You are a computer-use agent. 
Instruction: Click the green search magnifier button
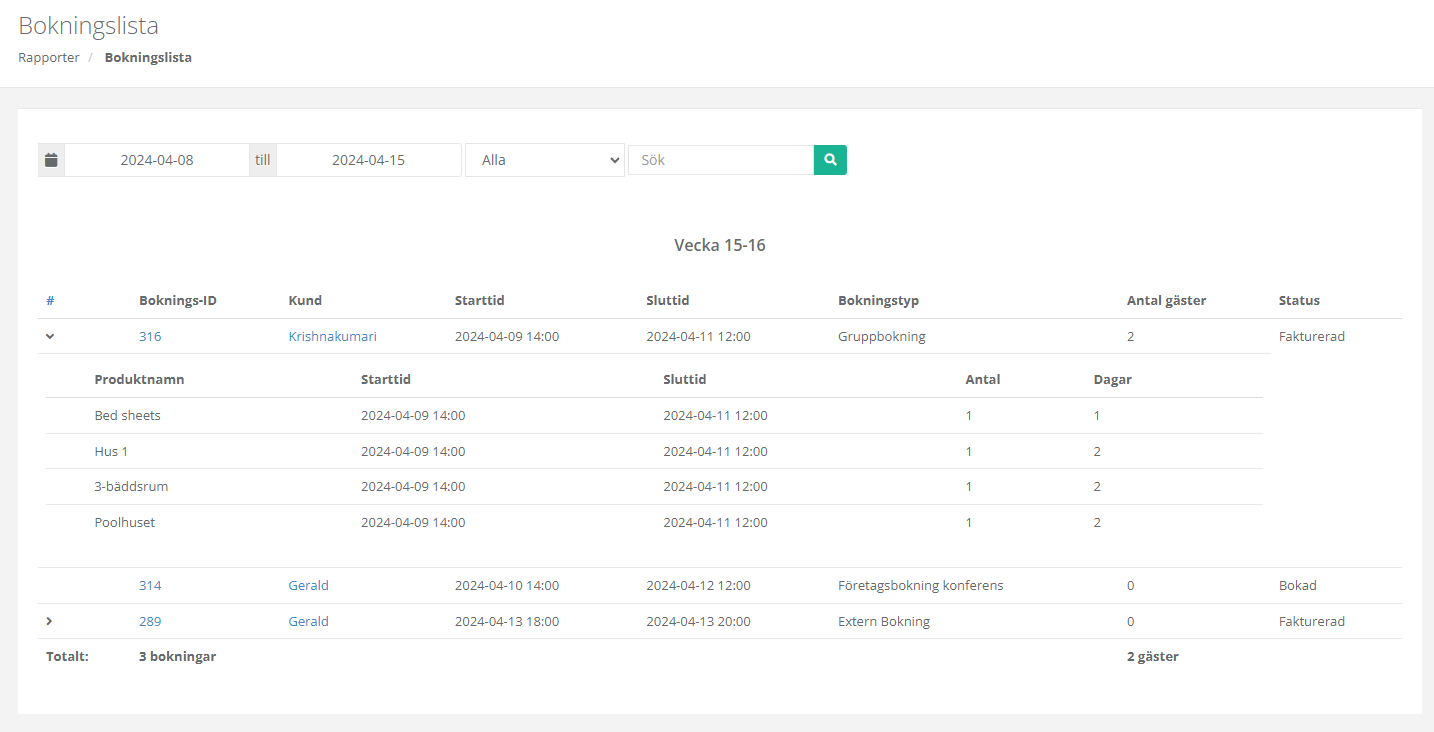pos(830,160)
